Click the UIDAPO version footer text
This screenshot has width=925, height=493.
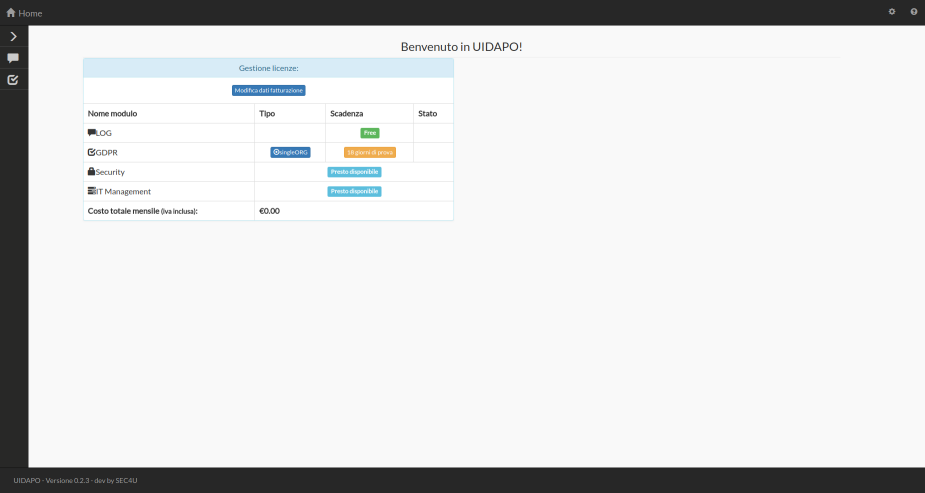click(76, 481)
